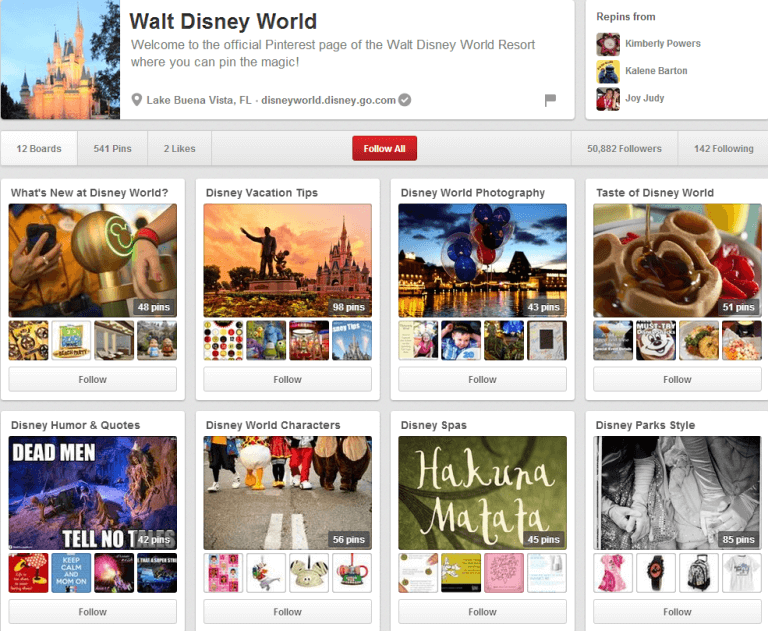768x631 pixels.
Task: Follow the Taste of Disney World board
Action: pyautogui.click(x=677, y=379)
